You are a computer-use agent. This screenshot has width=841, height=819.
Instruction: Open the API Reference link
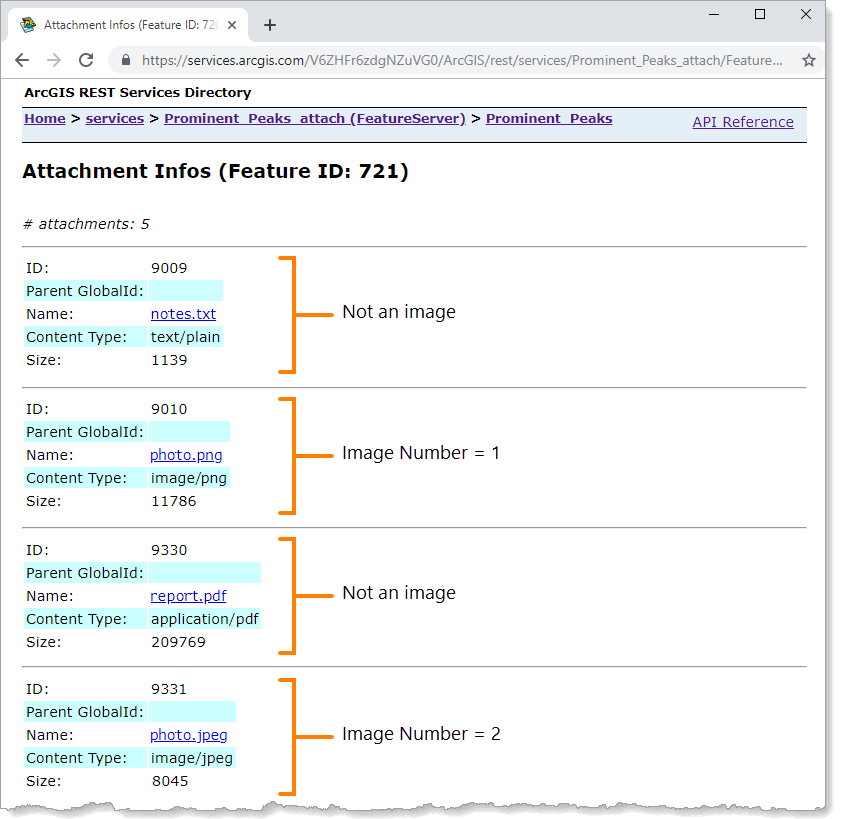[x=742, y=122]
